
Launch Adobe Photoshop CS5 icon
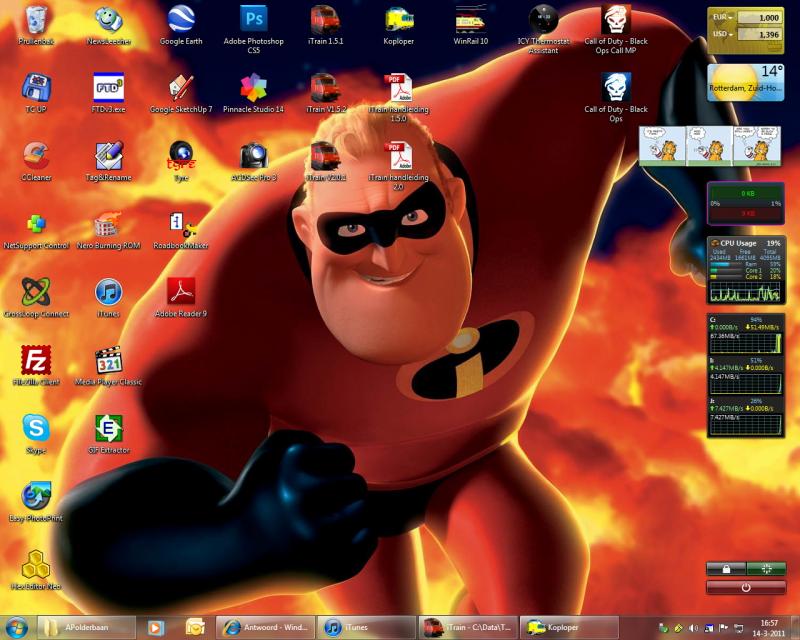[254, 29]
